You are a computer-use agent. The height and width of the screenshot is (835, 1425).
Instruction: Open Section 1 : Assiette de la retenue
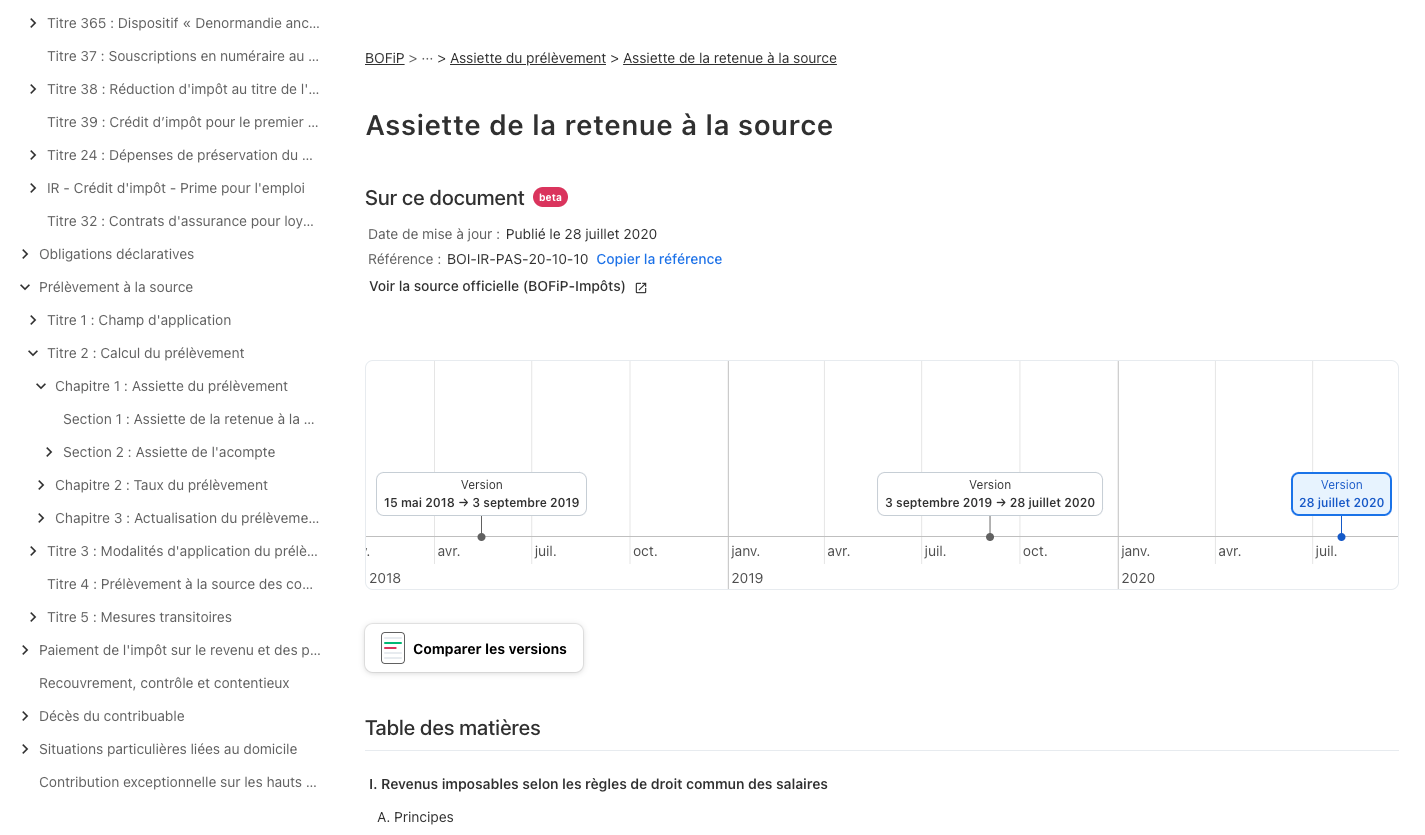[188, 419]
